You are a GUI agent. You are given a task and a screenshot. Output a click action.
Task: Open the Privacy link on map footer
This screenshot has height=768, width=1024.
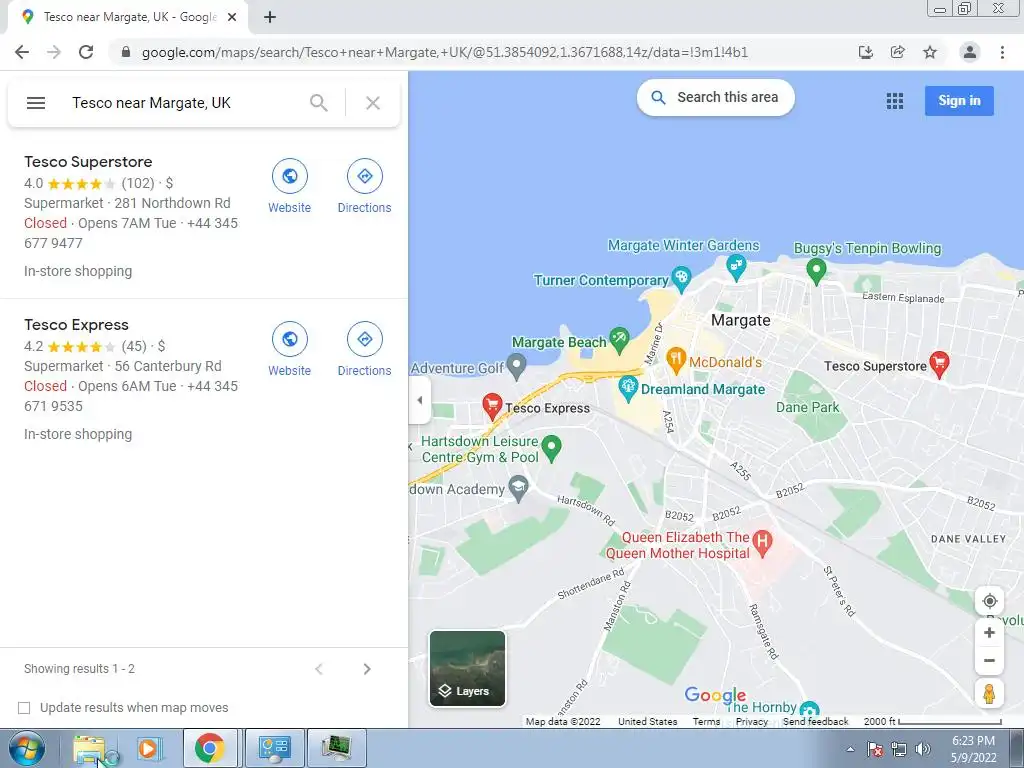tap(751, 722)
